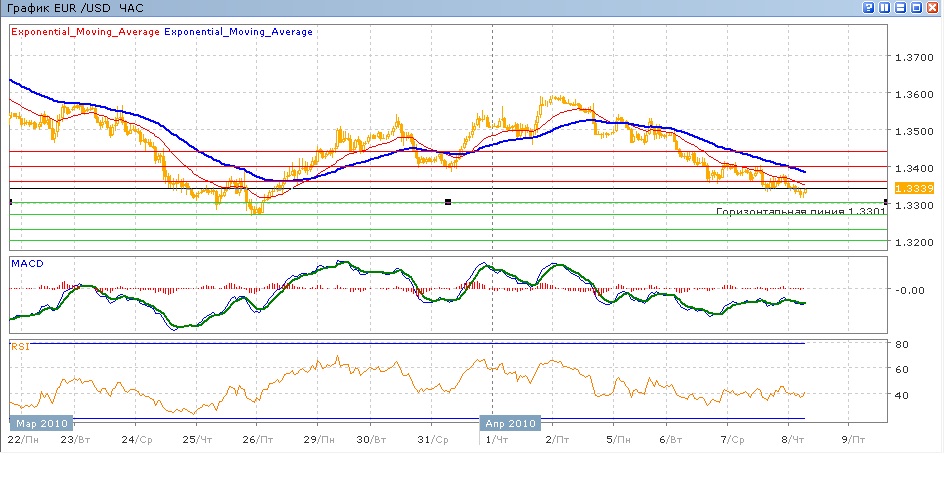The image size is (945, 481).
Task: Close the EUR/USD chart with red X
Action: (933, 8)
